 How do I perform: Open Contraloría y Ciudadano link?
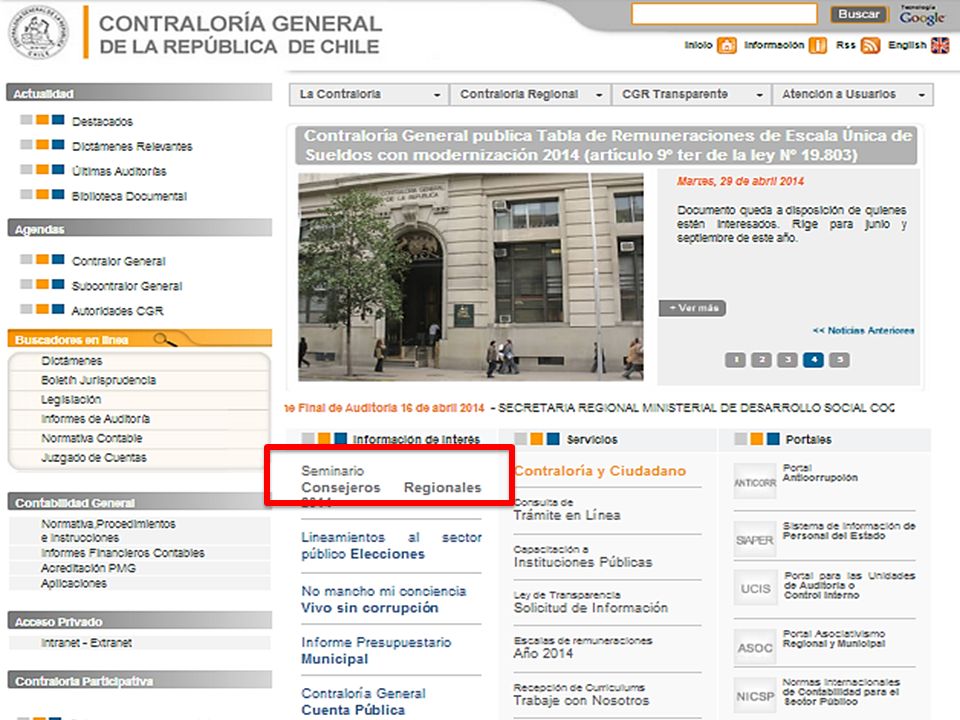click(x=600, y=471)
